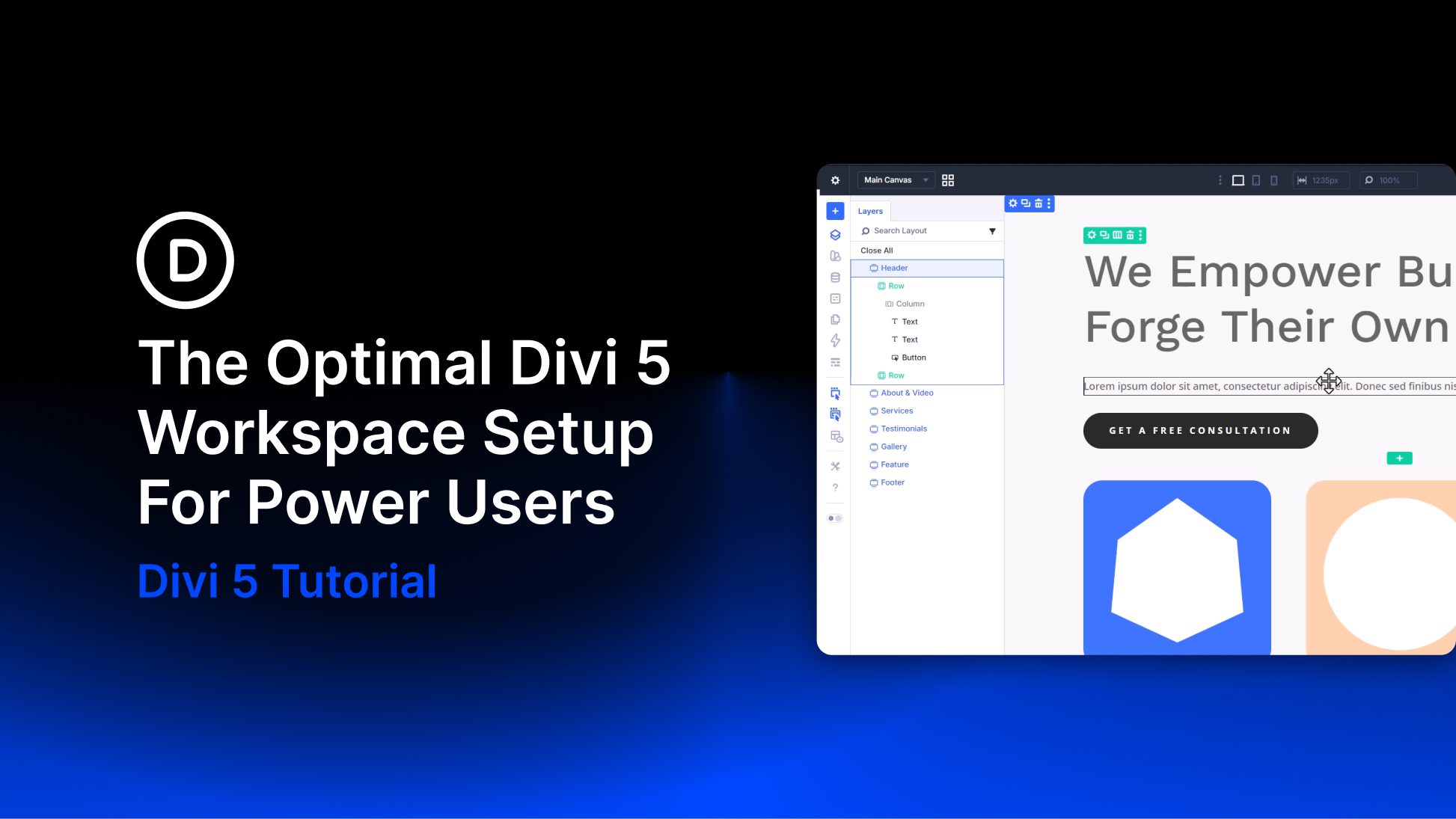Open the filter funnel in Search Layout
1456x819 pixels.
[993, 230]
